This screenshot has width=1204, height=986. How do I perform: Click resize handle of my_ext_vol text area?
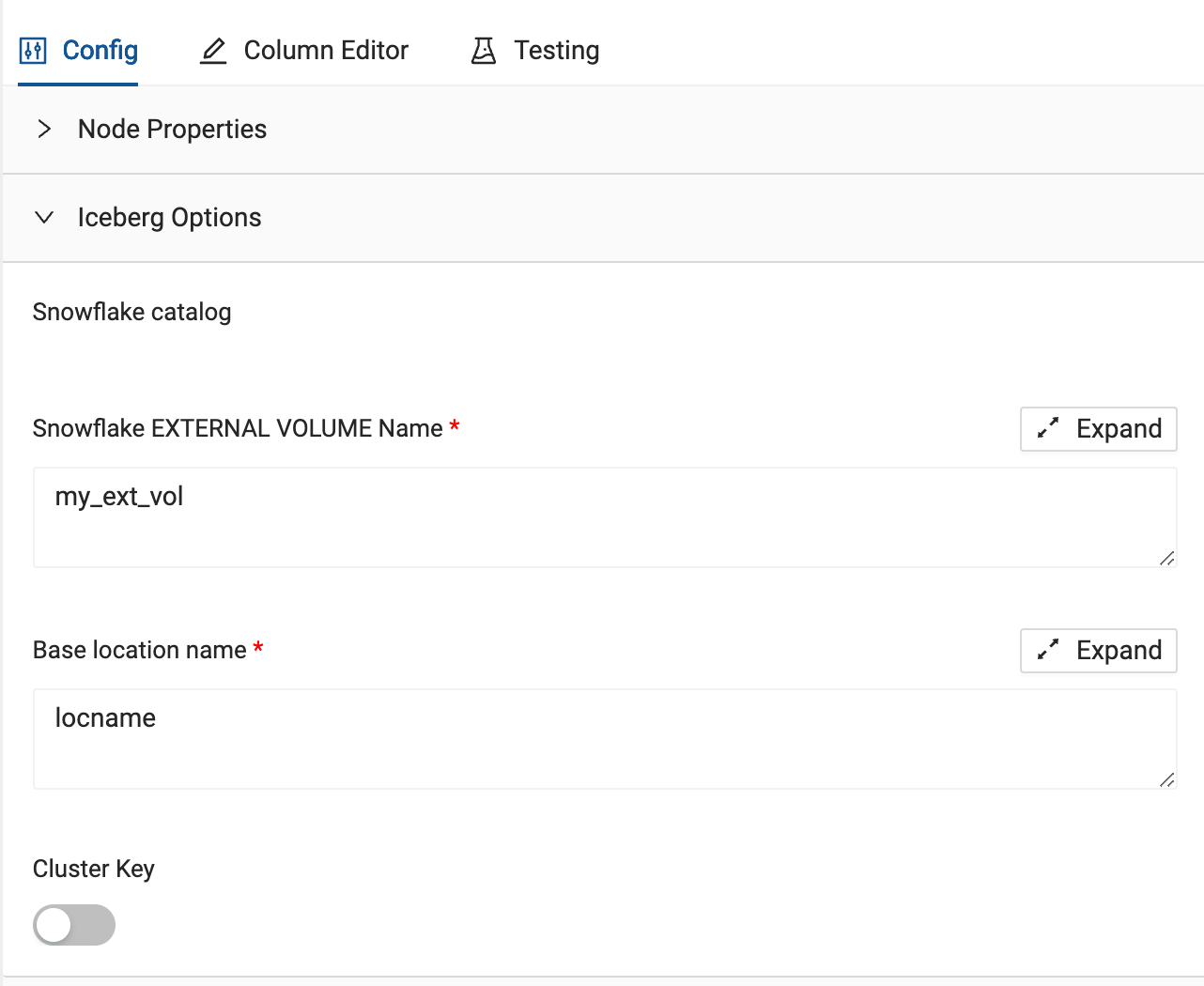point(1166,558)
